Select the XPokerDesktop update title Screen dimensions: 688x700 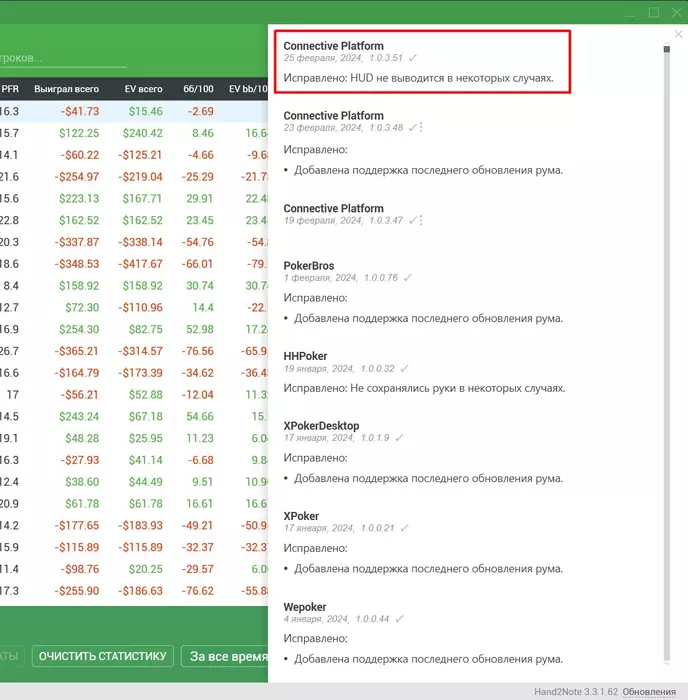click(321, 426)
